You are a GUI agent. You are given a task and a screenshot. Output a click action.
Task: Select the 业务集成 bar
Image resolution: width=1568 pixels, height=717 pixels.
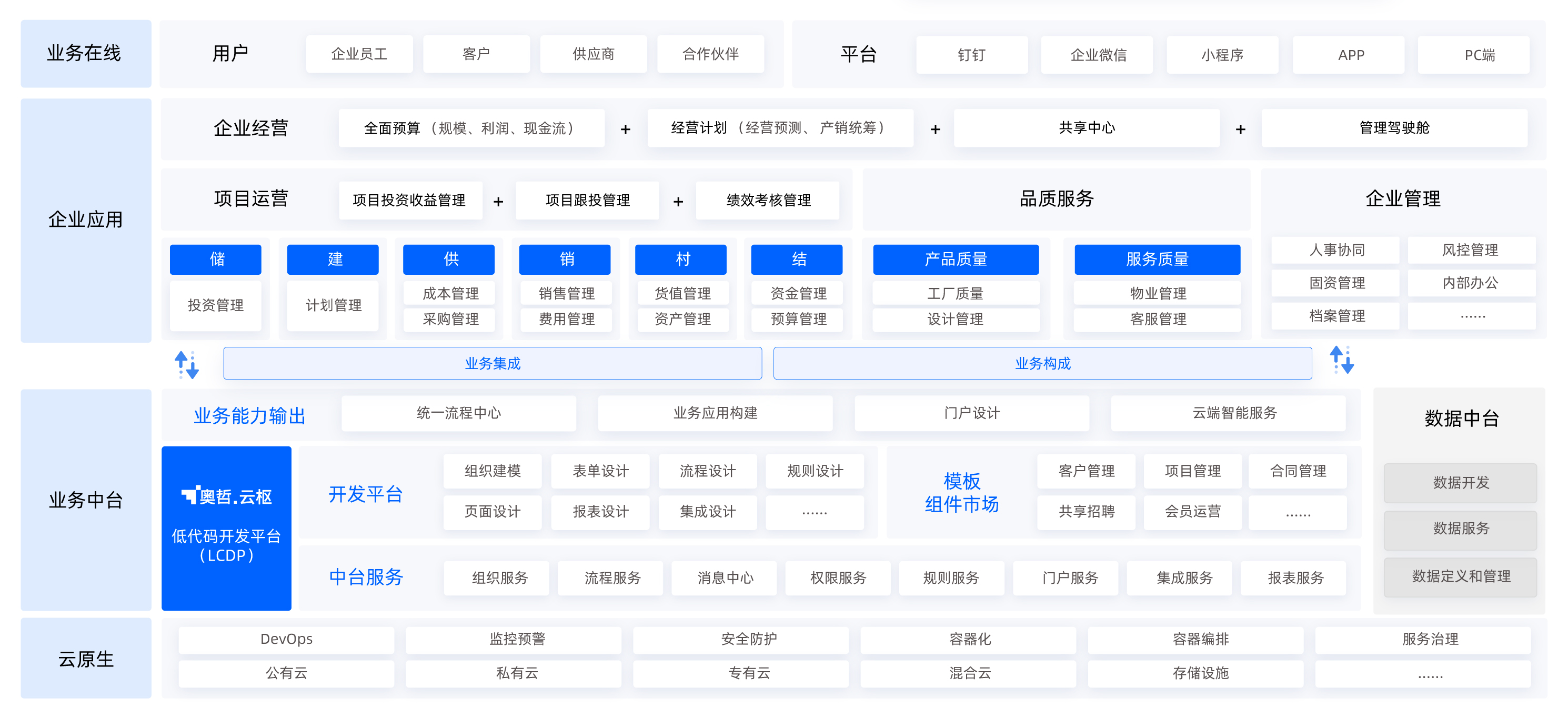point(492,363)
